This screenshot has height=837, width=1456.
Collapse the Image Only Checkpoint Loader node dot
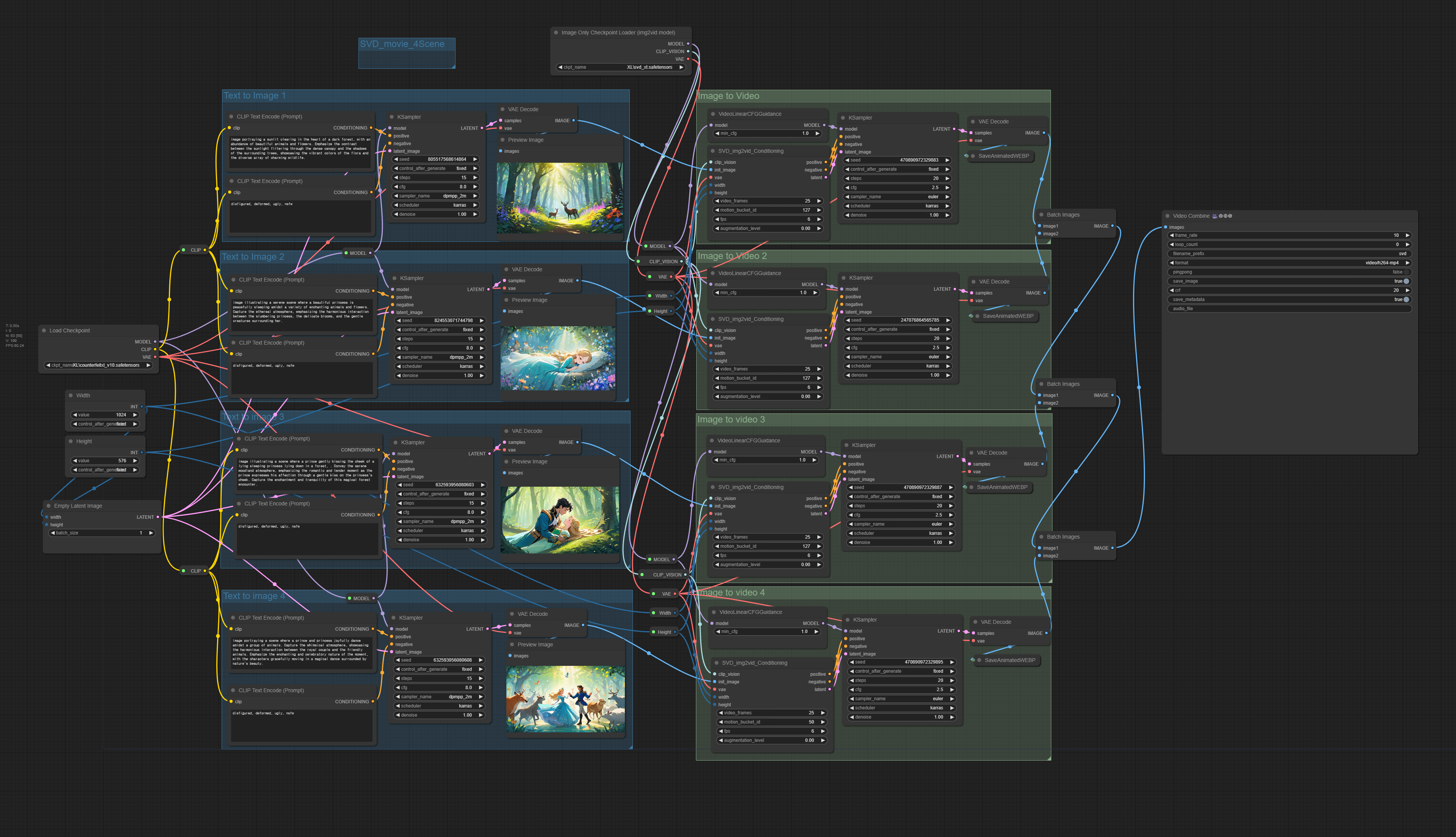(556, 33)
